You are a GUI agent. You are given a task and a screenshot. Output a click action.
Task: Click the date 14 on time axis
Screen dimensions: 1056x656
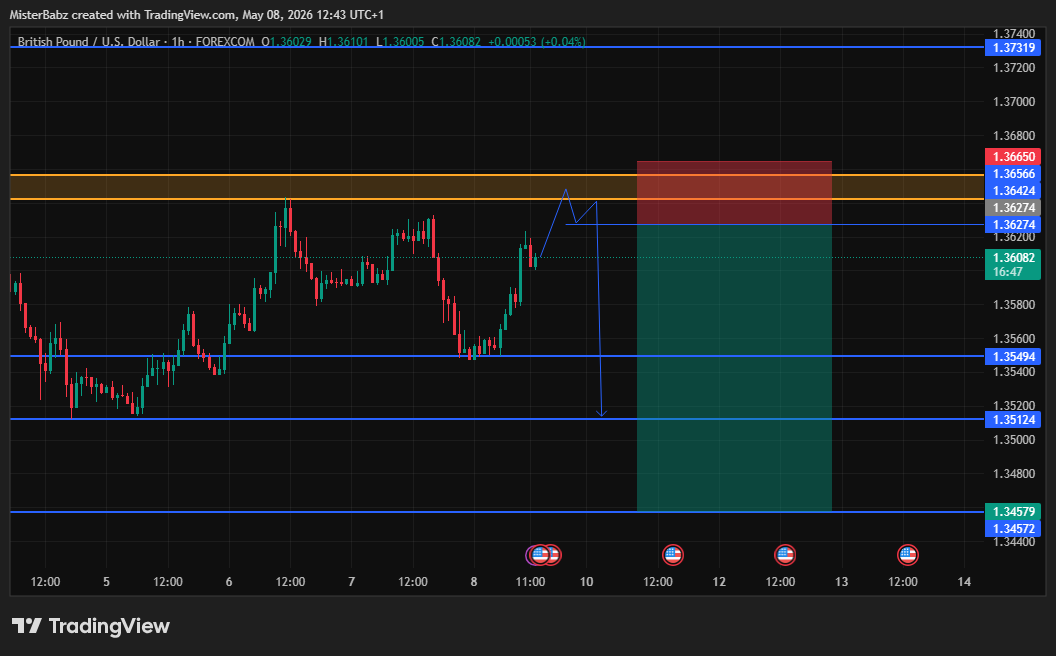[x=964, y=581]
